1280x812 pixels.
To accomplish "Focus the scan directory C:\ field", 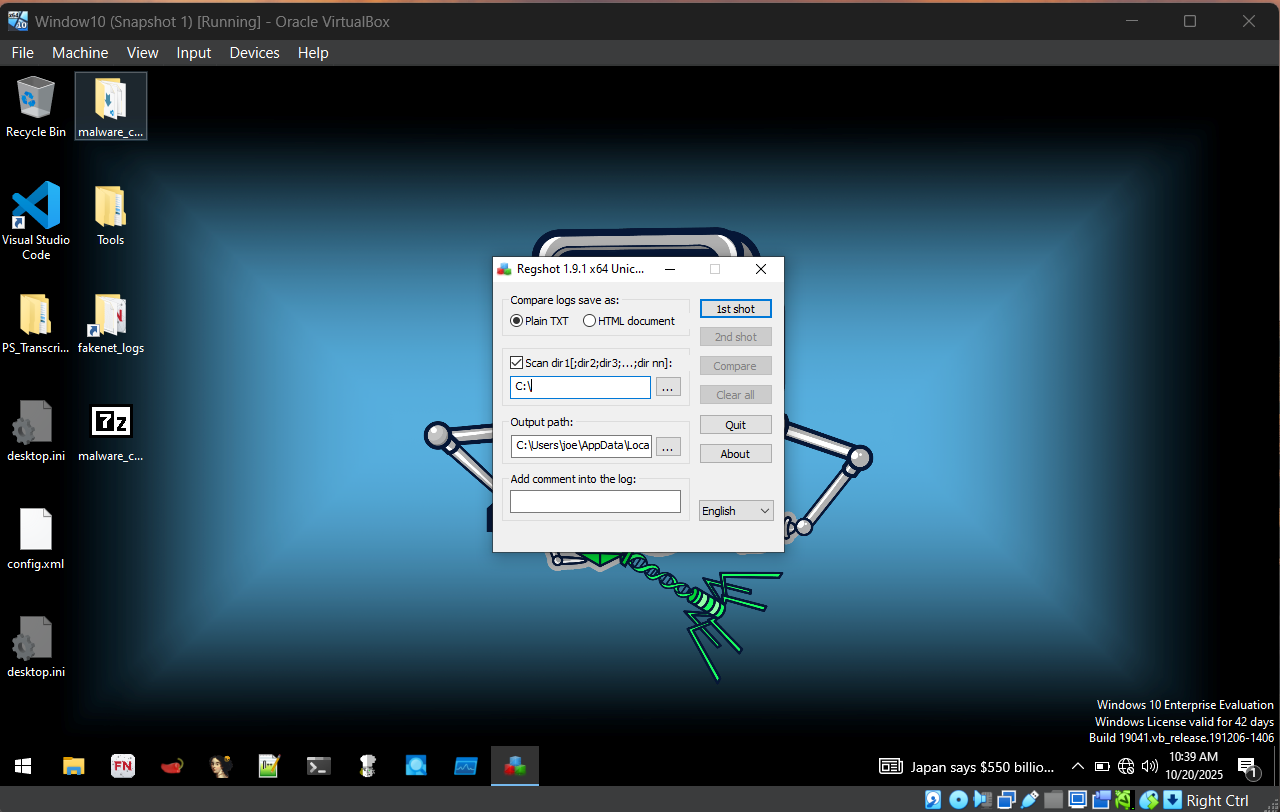I will [580, 387].
